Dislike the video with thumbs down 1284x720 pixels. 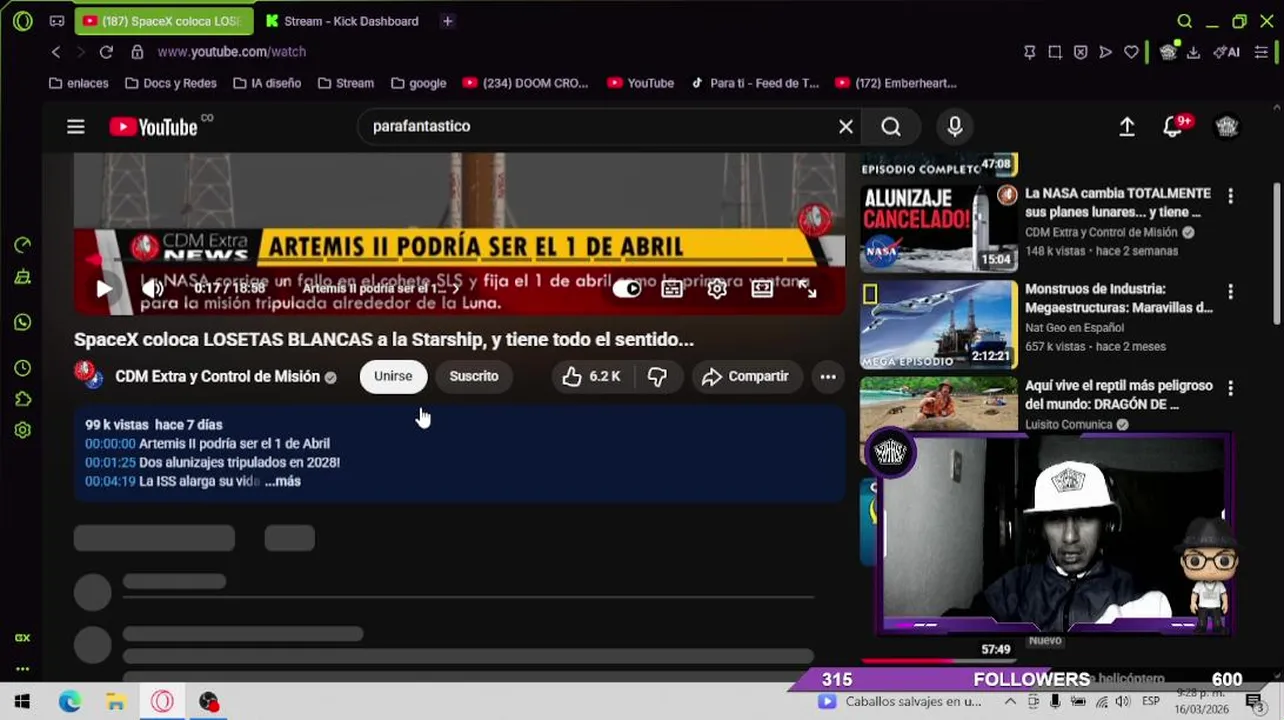657,376
